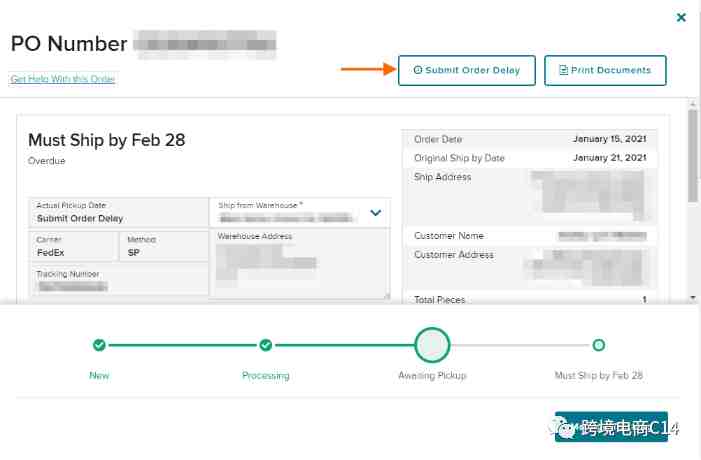Expand the Ship from Warehouse dropdown

(376, 212)
